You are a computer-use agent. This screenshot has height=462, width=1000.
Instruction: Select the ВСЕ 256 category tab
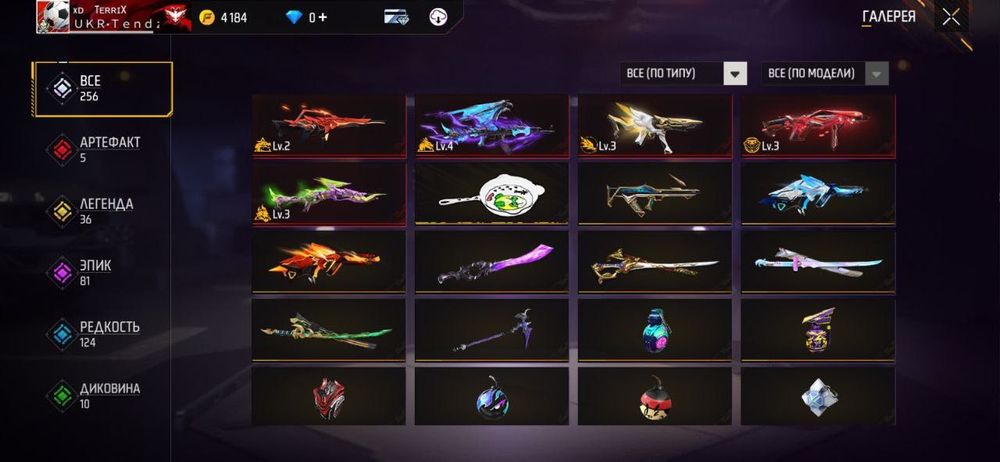tap(103, 89)
